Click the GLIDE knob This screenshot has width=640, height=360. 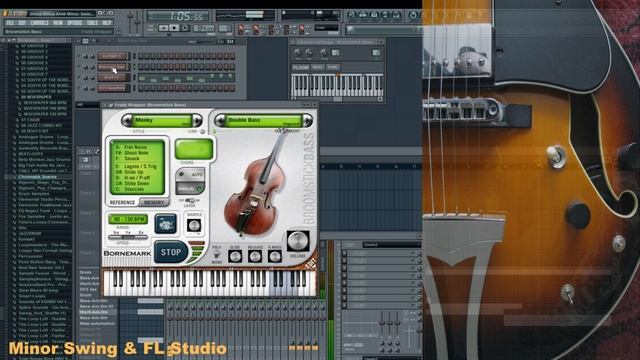click(x=235, y=257)
